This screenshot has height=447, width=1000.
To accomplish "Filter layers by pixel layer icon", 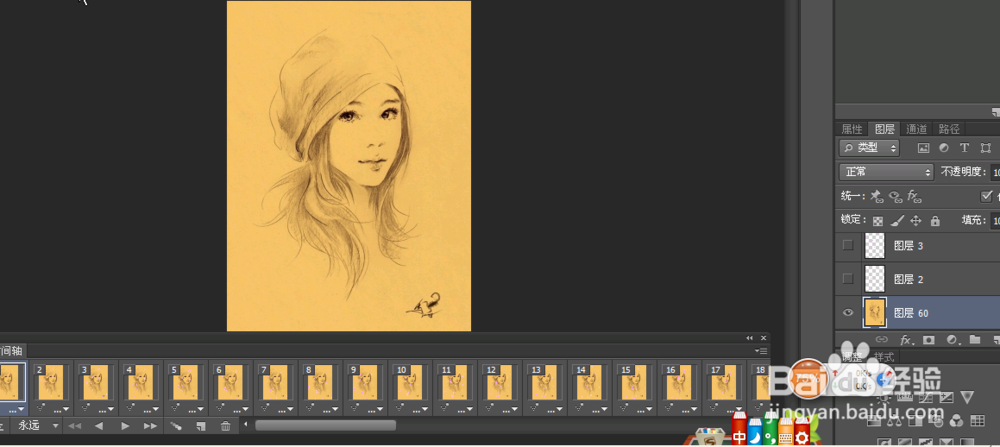I will pos(923,148).
